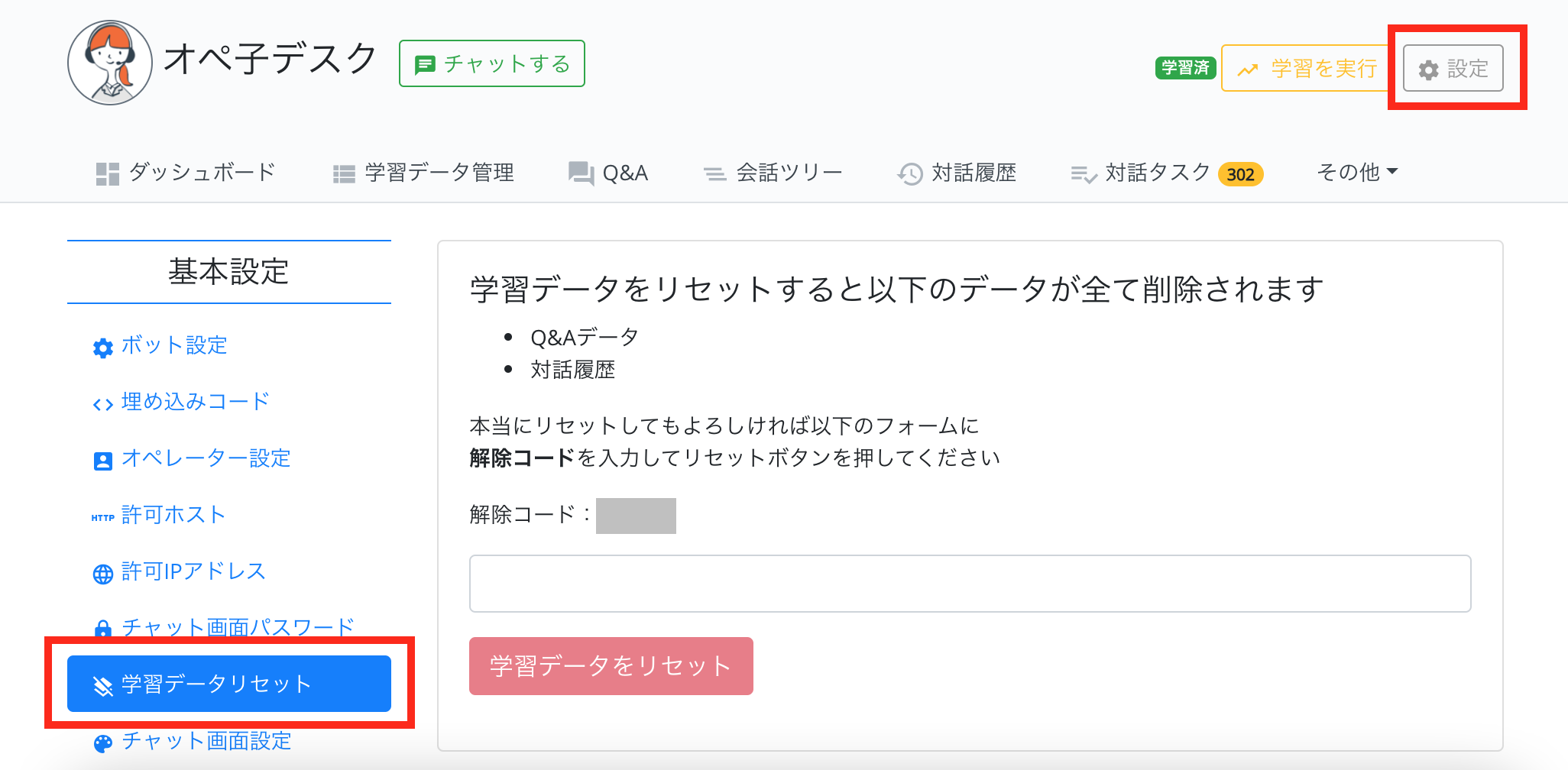
Task: Click the palette icon for チャット画面設定
Action: [x=103, y=743]
